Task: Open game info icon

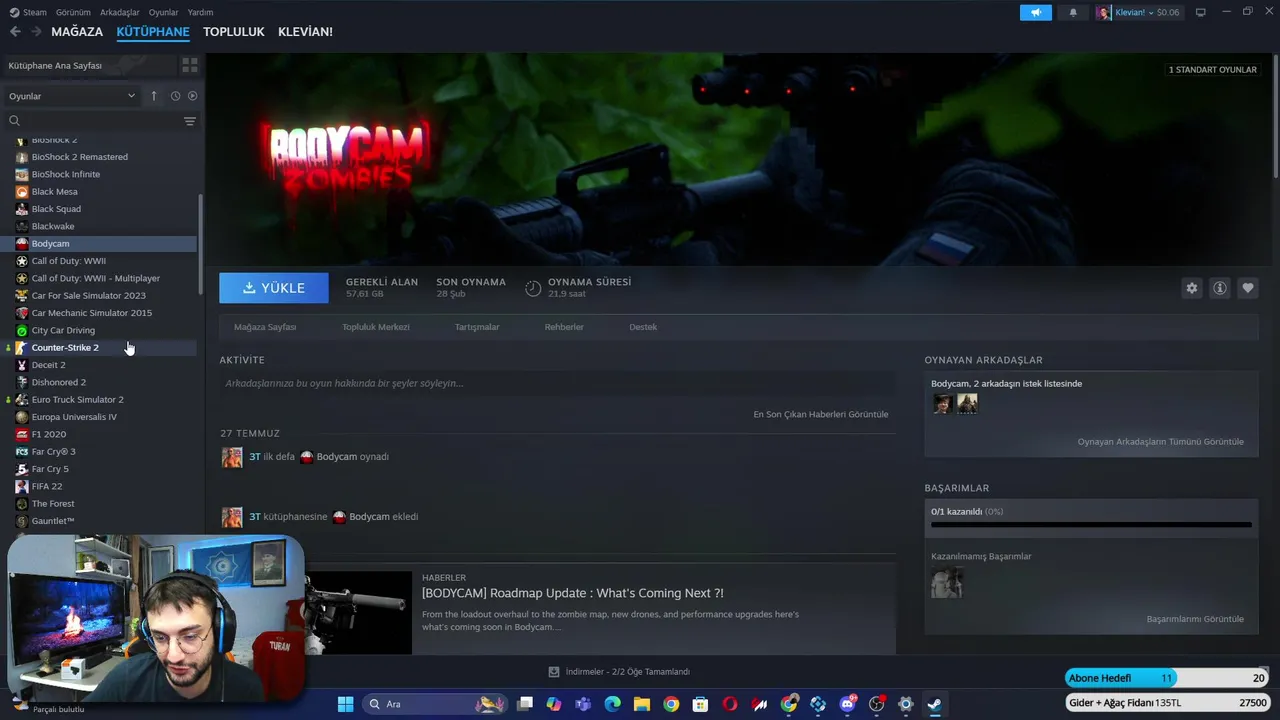Action: [x=1219, y=288]
